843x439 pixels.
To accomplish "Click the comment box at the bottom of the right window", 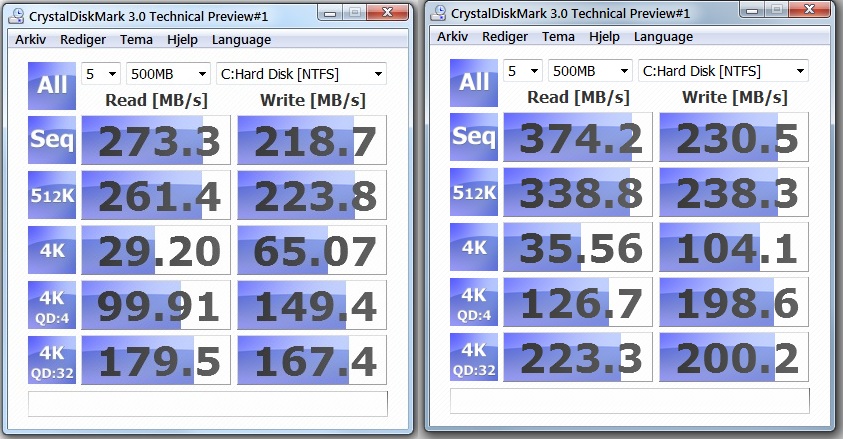I will 630,401.
